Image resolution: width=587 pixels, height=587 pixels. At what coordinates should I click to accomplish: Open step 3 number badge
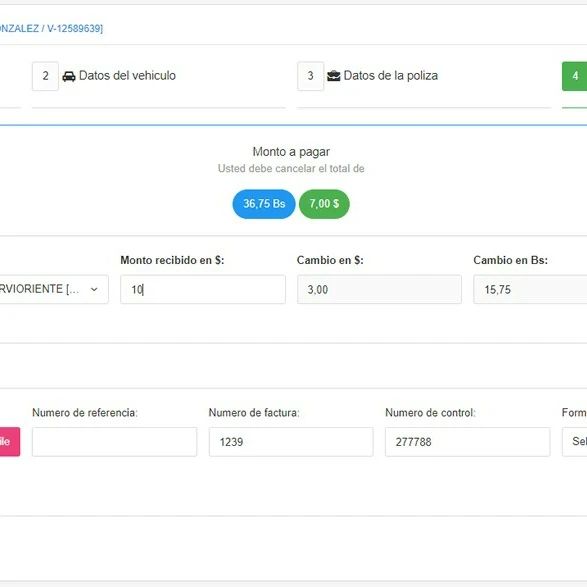[x=310, y=76]
